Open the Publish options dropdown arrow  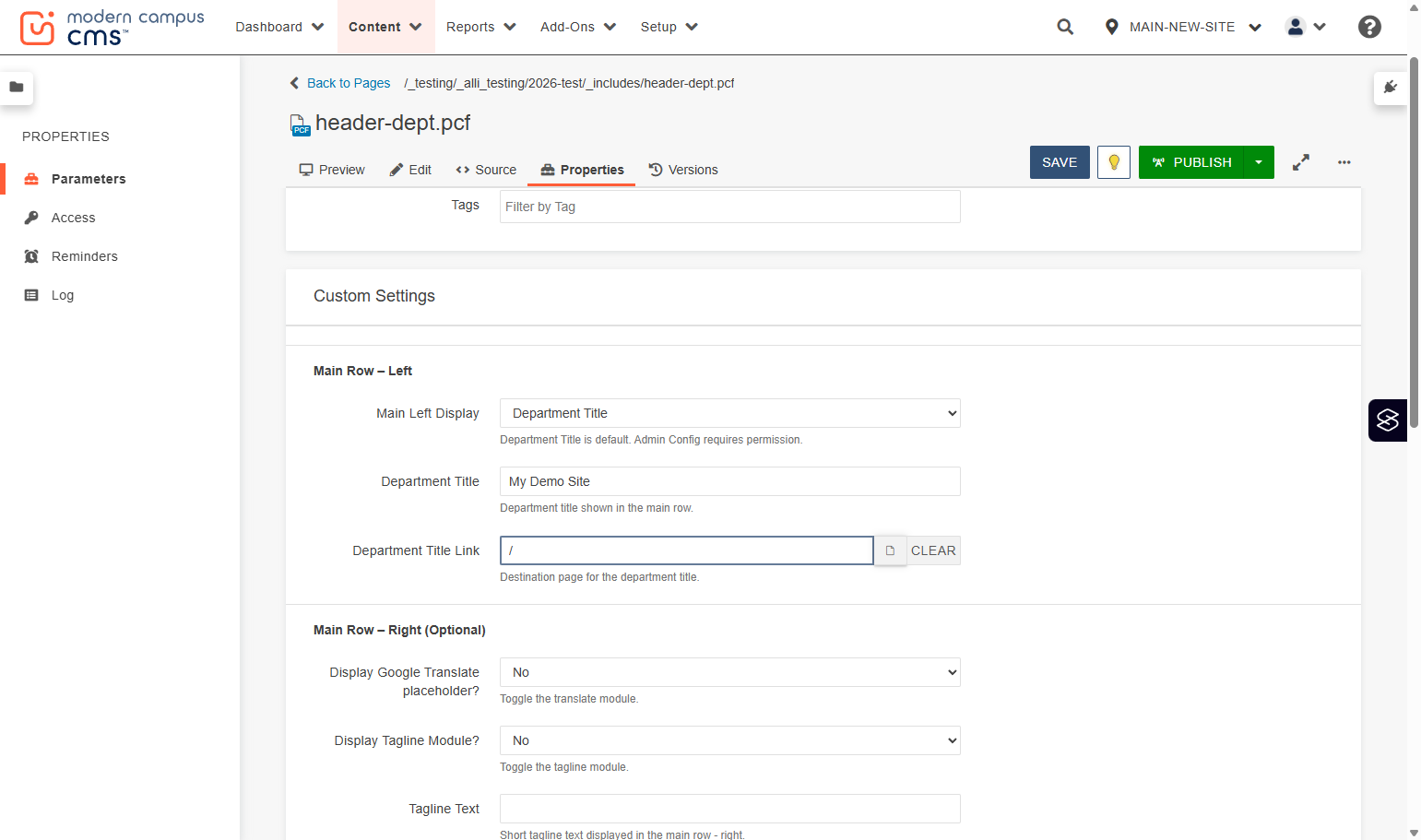click(x=1259, y=162)
